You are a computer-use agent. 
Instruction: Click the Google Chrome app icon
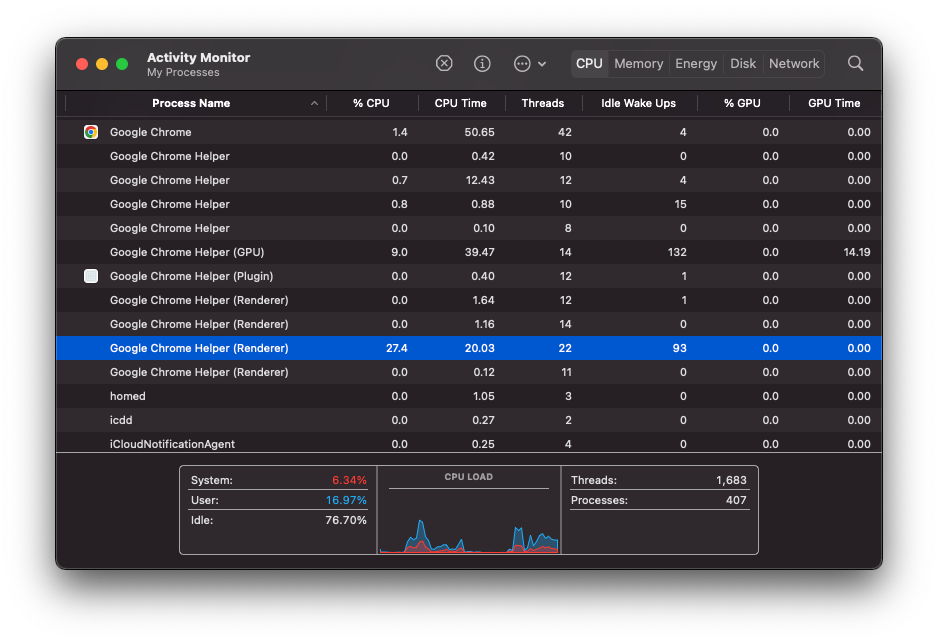pyautogui.click(x=91, y=132)
